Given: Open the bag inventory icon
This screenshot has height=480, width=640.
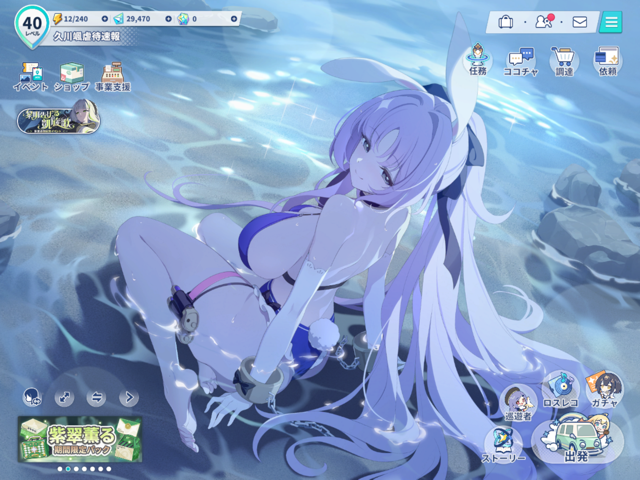Looking at the screenshot, I should point(505,22).
